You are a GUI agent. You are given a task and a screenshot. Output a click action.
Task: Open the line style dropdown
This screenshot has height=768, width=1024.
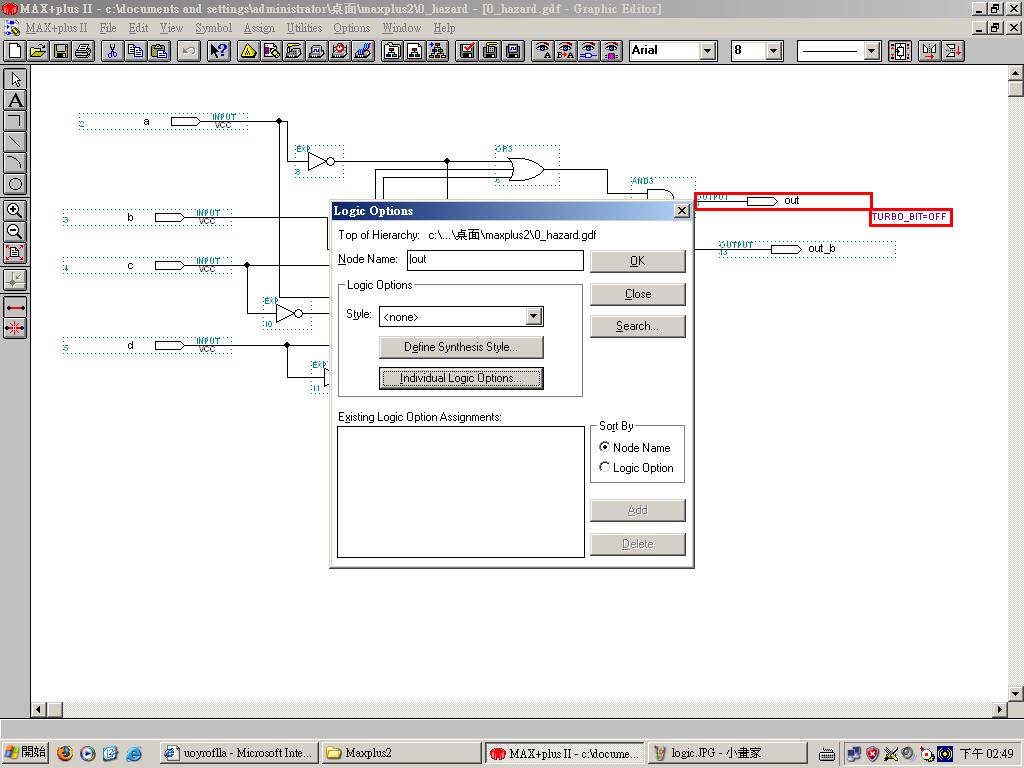(x=871, y=51)
